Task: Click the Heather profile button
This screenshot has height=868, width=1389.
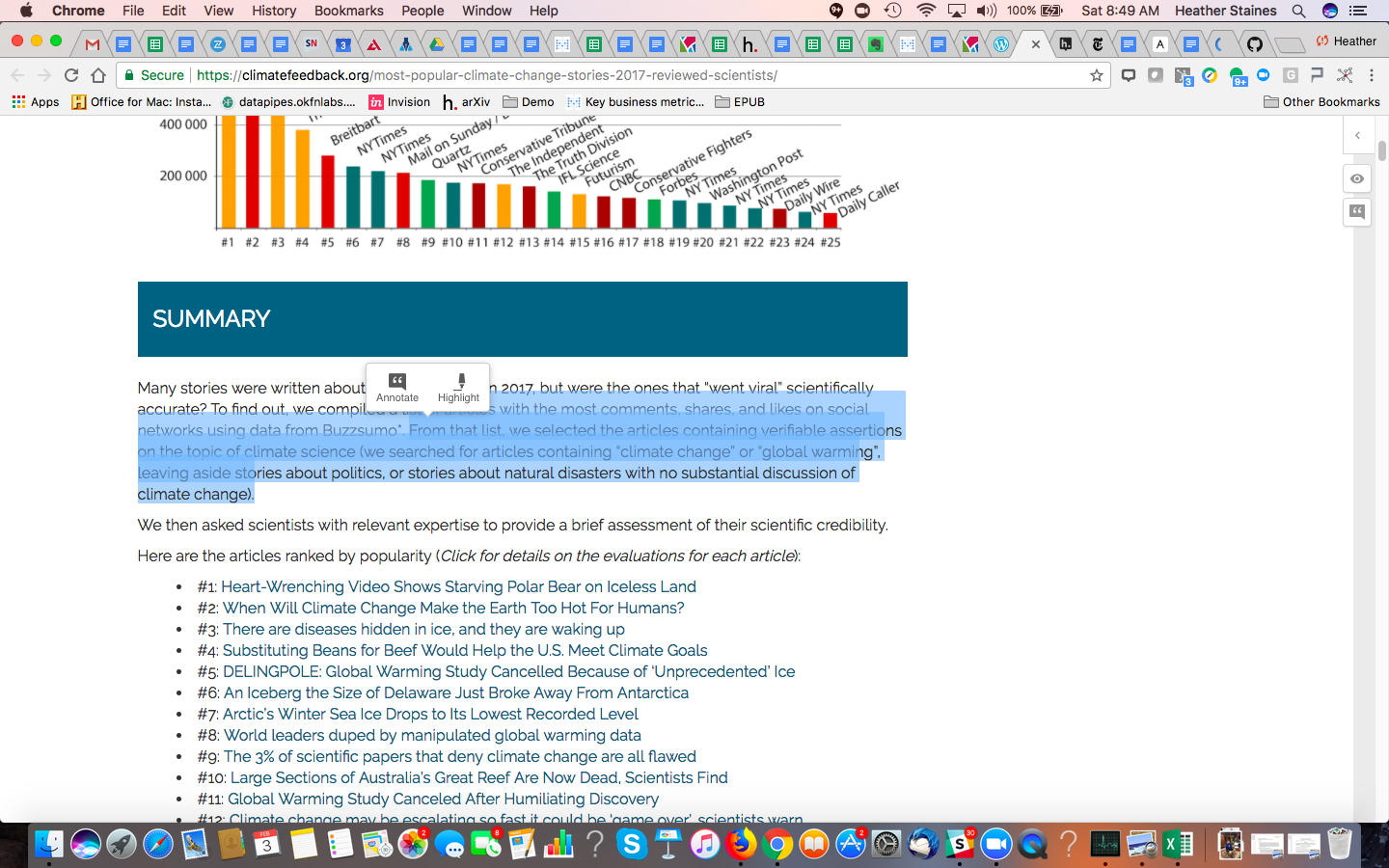Action: 1347,41
